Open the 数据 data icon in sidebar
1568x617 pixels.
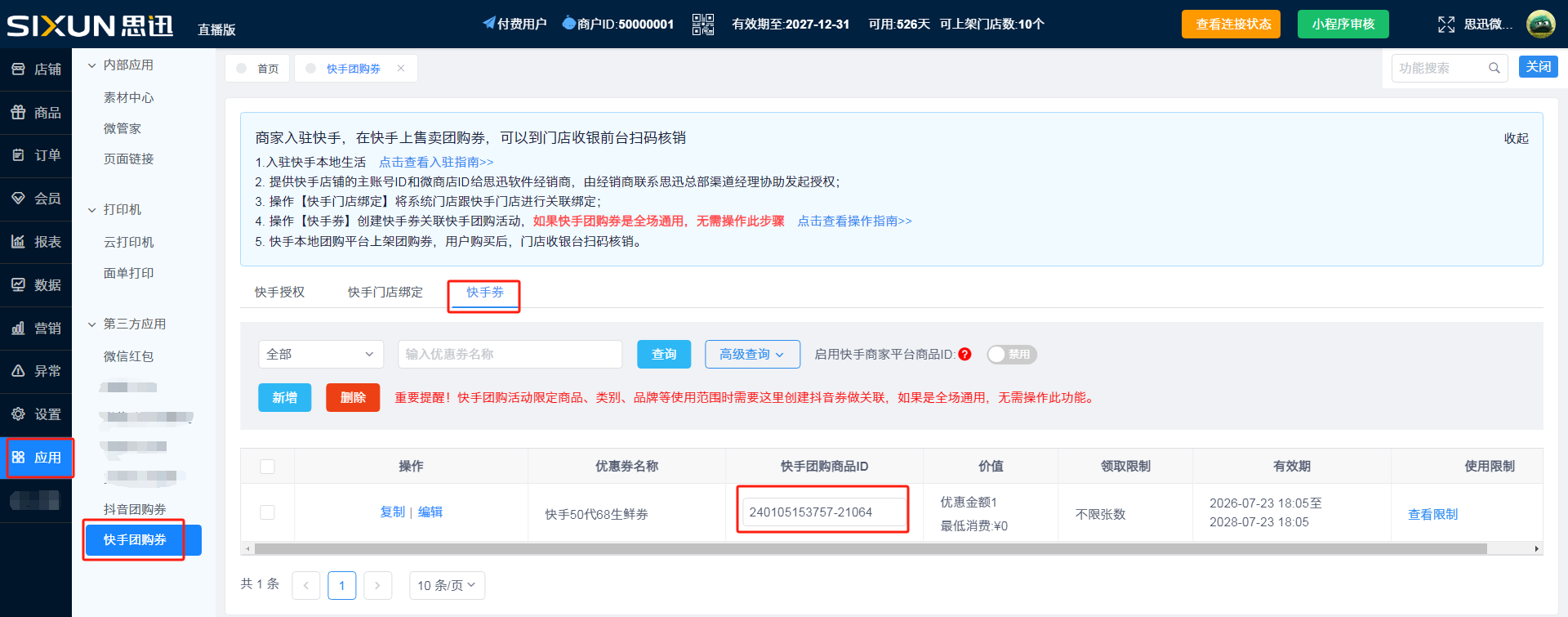coord(18,285)
